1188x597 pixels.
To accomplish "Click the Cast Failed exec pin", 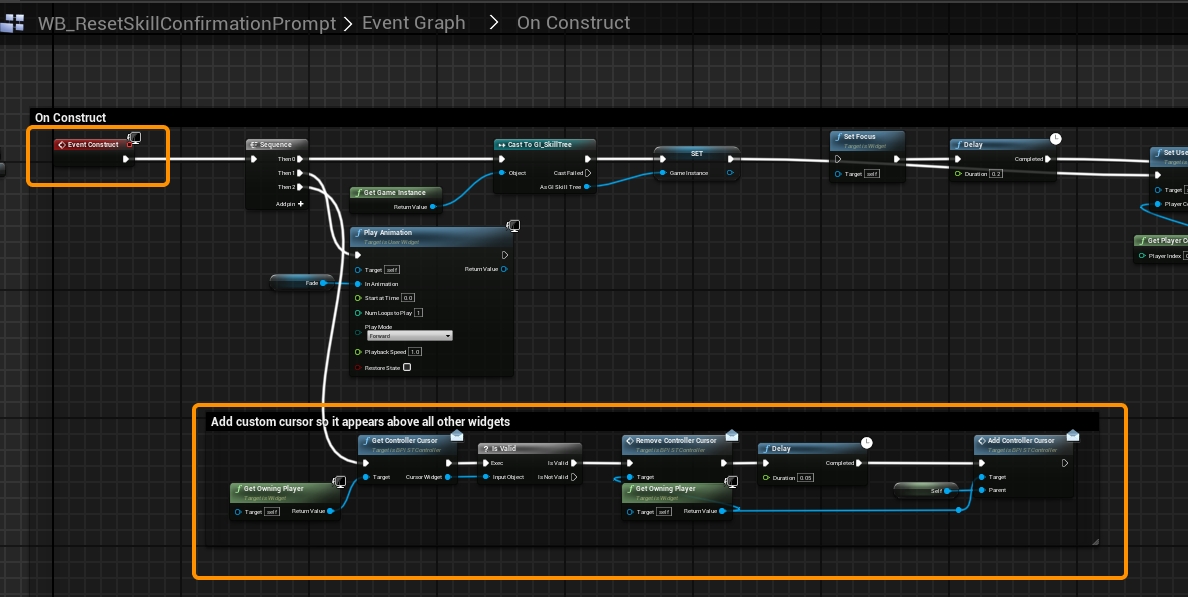I will [588, 173].
